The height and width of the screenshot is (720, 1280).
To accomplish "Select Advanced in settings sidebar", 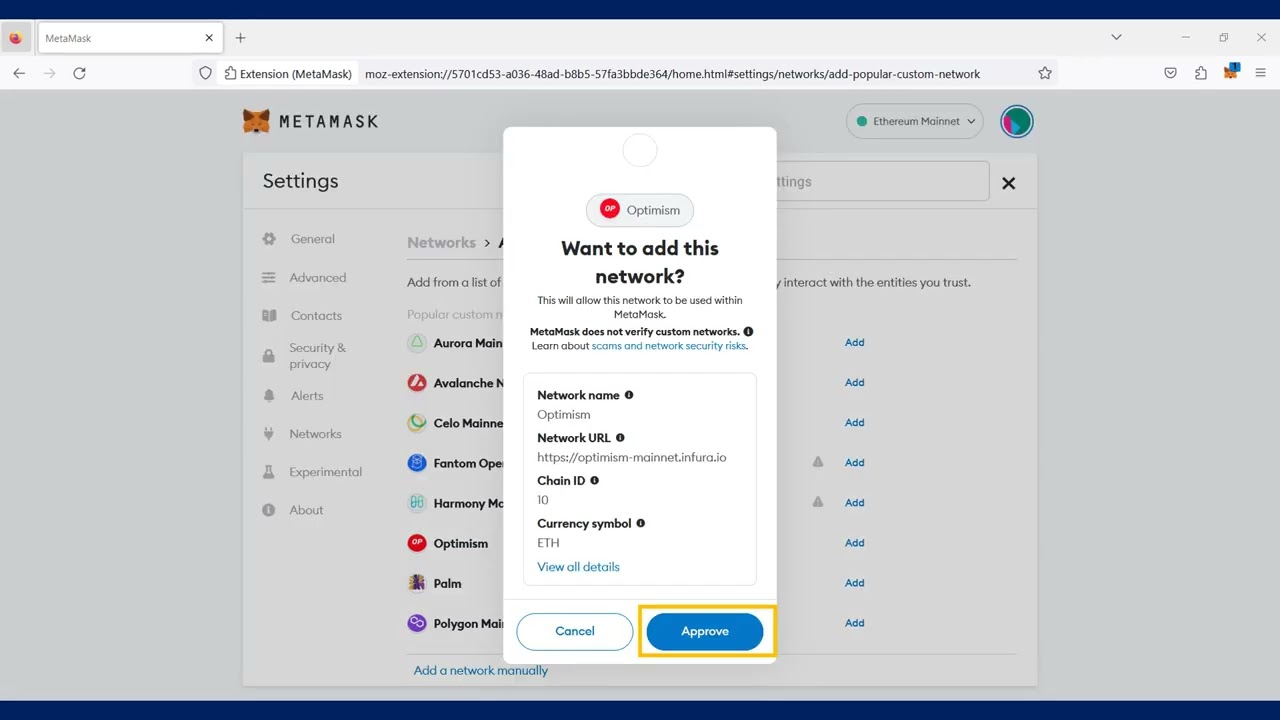I will [318, 278].
